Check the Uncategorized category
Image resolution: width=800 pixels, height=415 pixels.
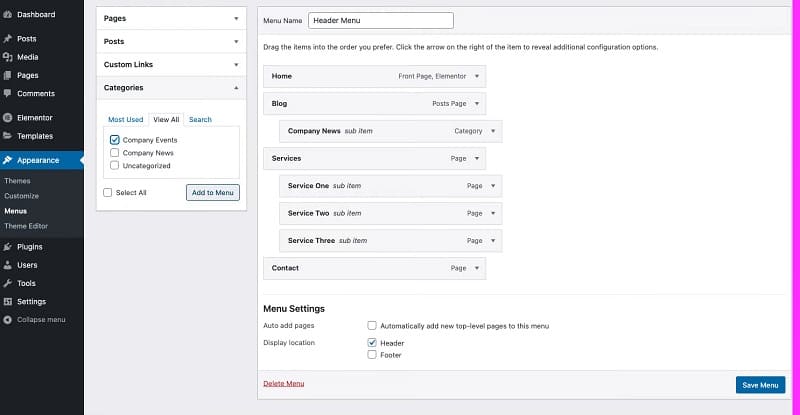click(114, 165)
